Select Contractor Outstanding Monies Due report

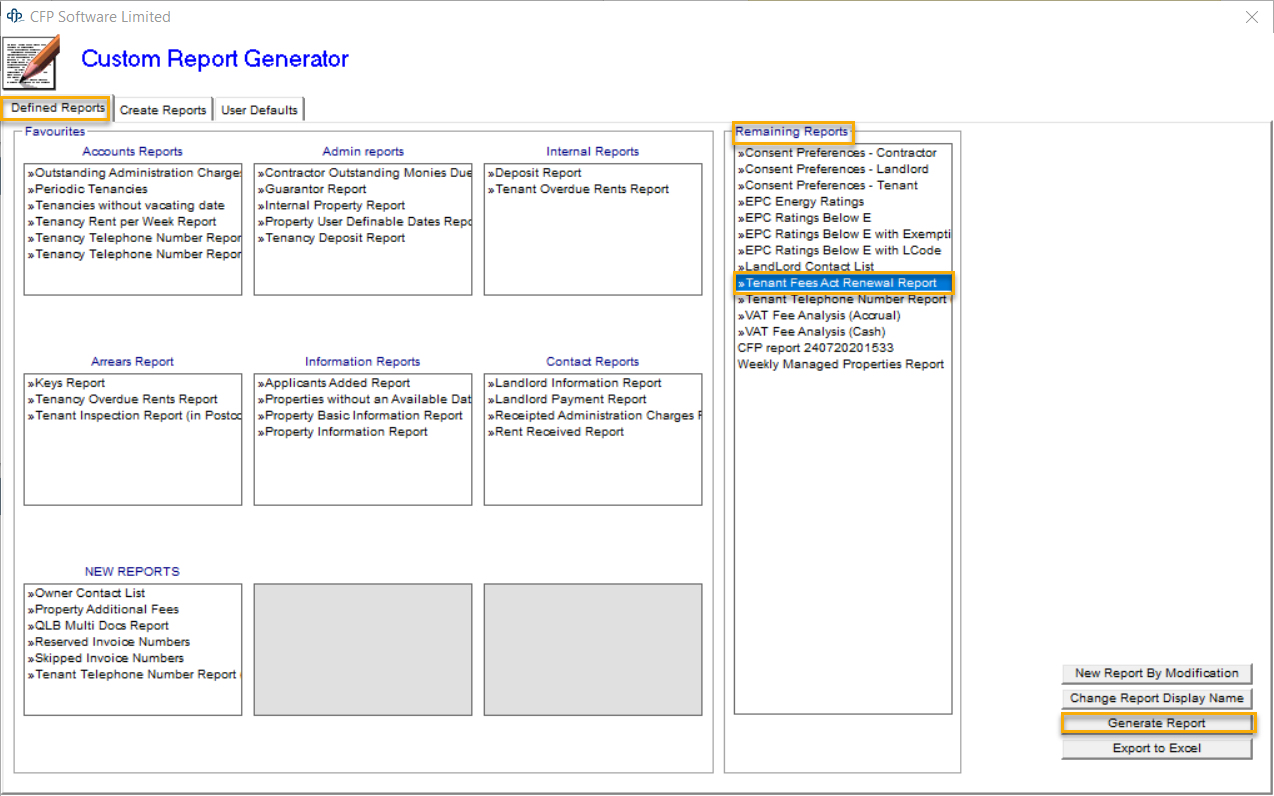click(364, 173)
